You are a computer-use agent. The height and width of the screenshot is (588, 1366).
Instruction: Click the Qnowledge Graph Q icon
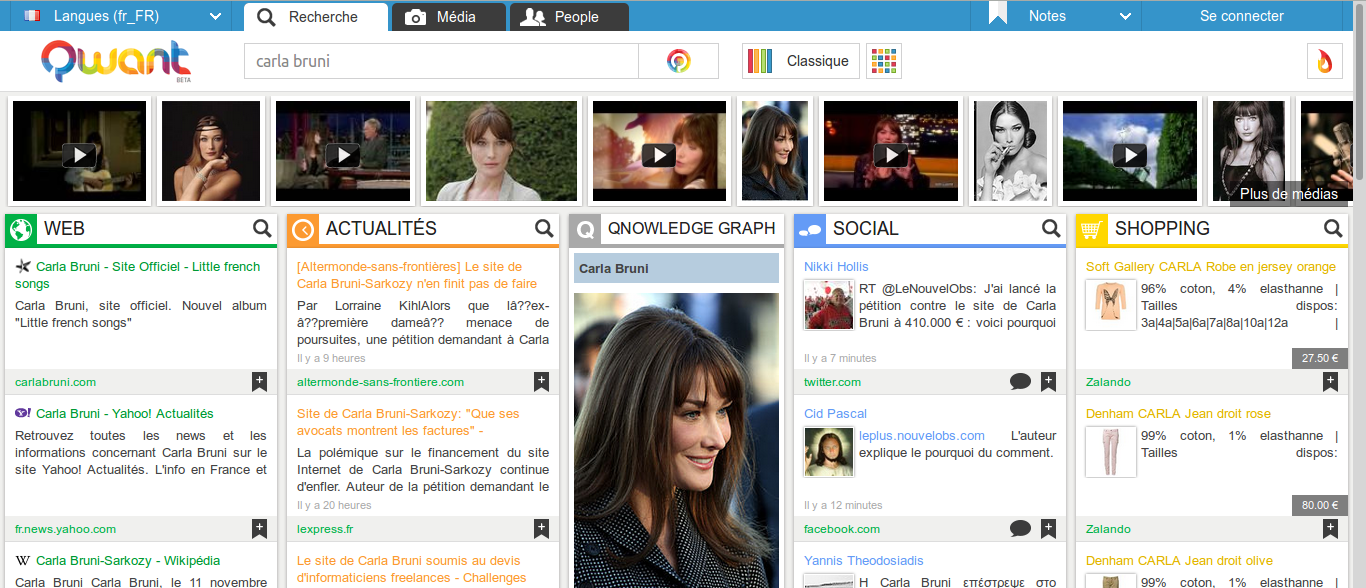[x=585, y=230]
